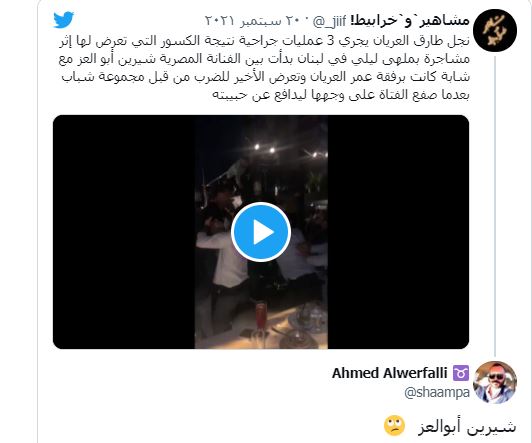Open the ٢٠ سبتمبر ٢٠٢١ tweet date
Image resolution: width=532 pixels, height=443 pixels.
[x=253, y=21]
